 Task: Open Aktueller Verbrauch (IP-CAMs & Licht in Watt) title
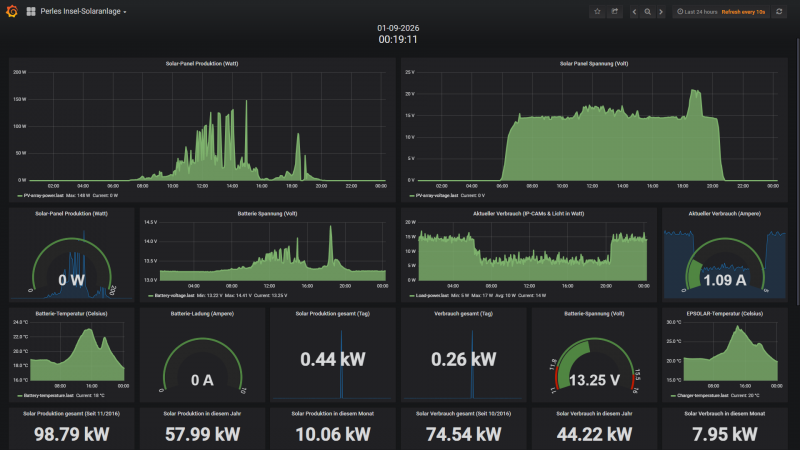[528, 214]
